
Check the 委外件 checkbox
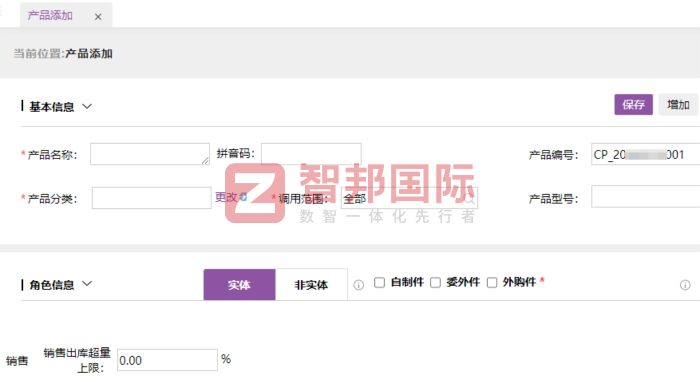point(435,283)
